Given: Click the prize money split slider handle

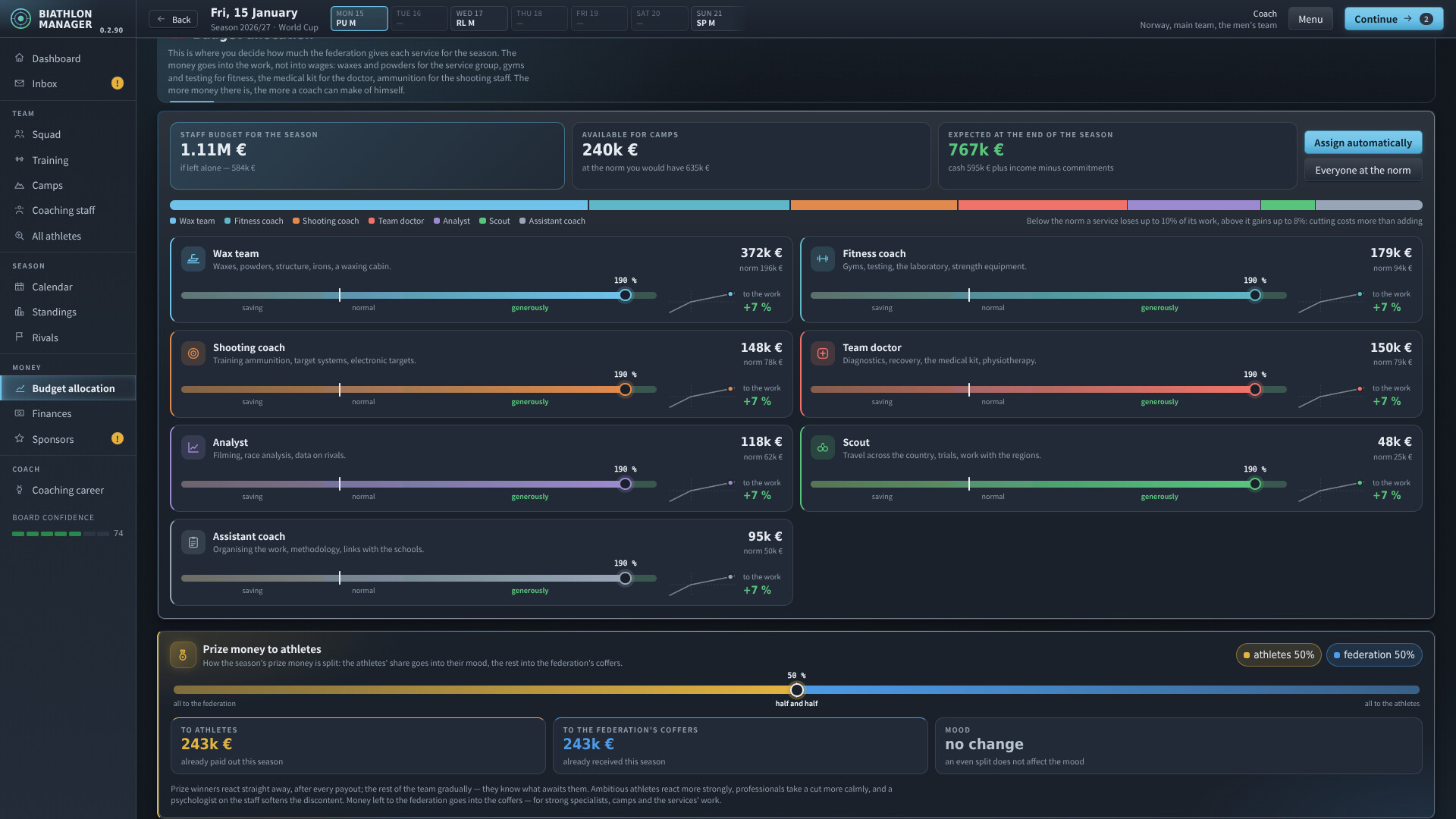Looking at the screenshot, I should [796, 690].
